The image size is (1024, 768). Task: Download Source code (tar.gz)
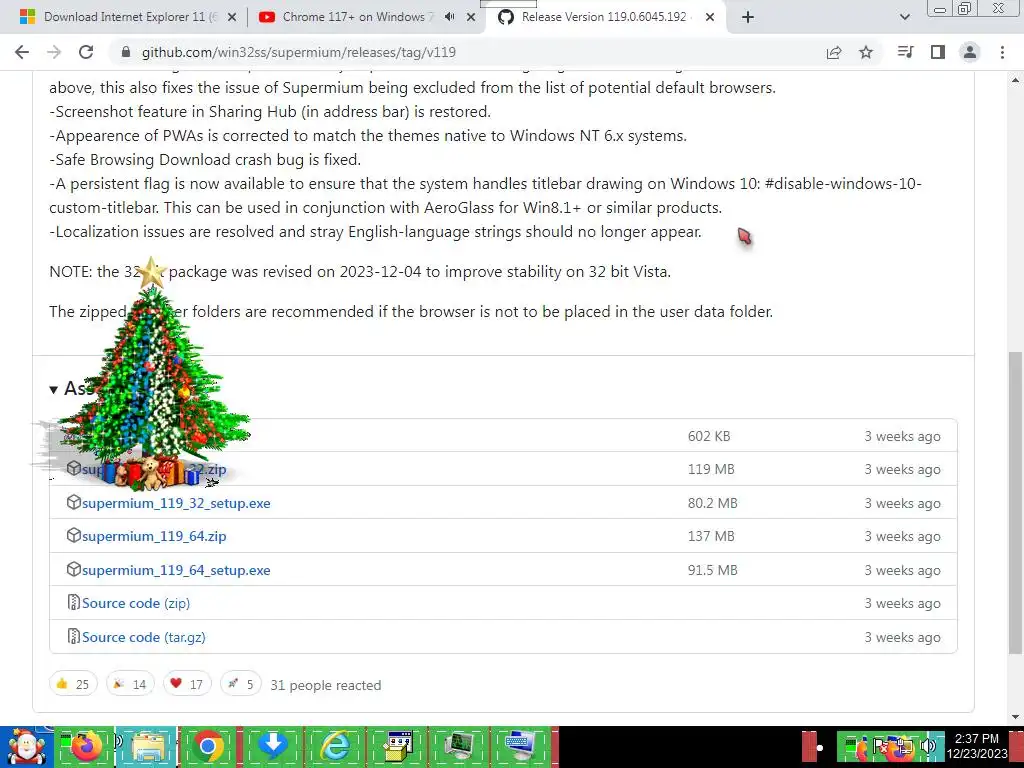point(144,637)
